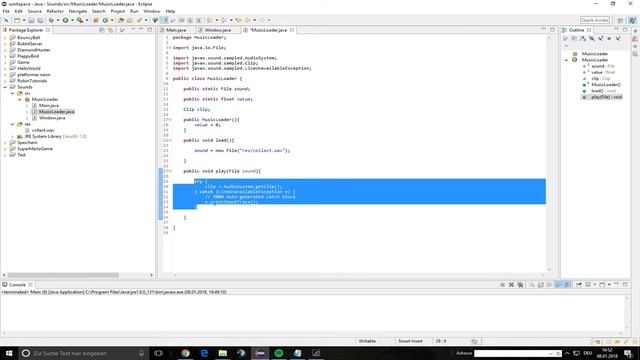Image resolution: width=640 pixels, height=360 pixels.
Task: Open the Refactor menu
Action: [x=55, y=11]
